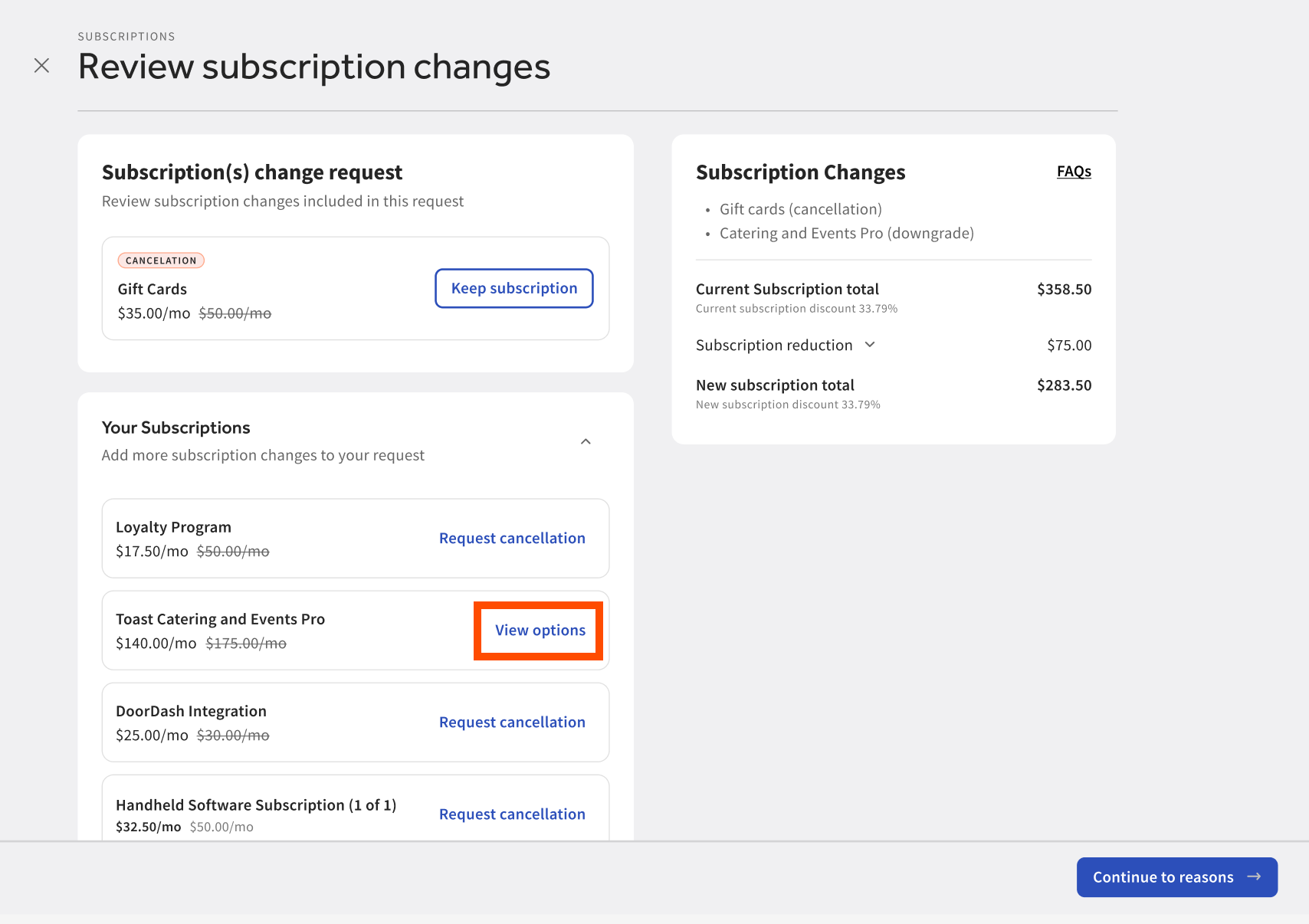1309x924 pixels.
Task: Request cancellation of Loyalty Program
Action: (512, 539)
